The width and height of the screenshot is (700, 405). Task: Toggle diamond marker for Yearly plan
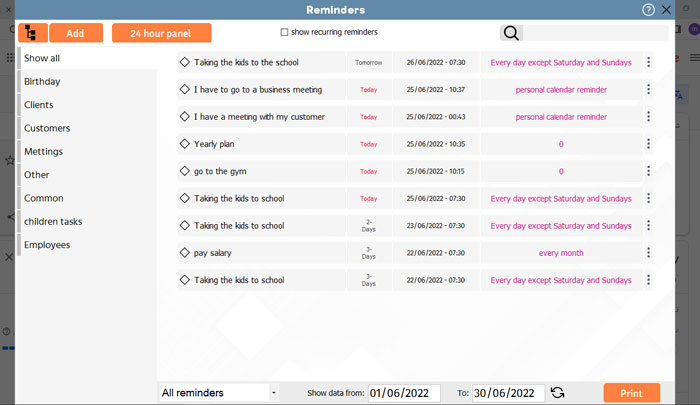185,144
